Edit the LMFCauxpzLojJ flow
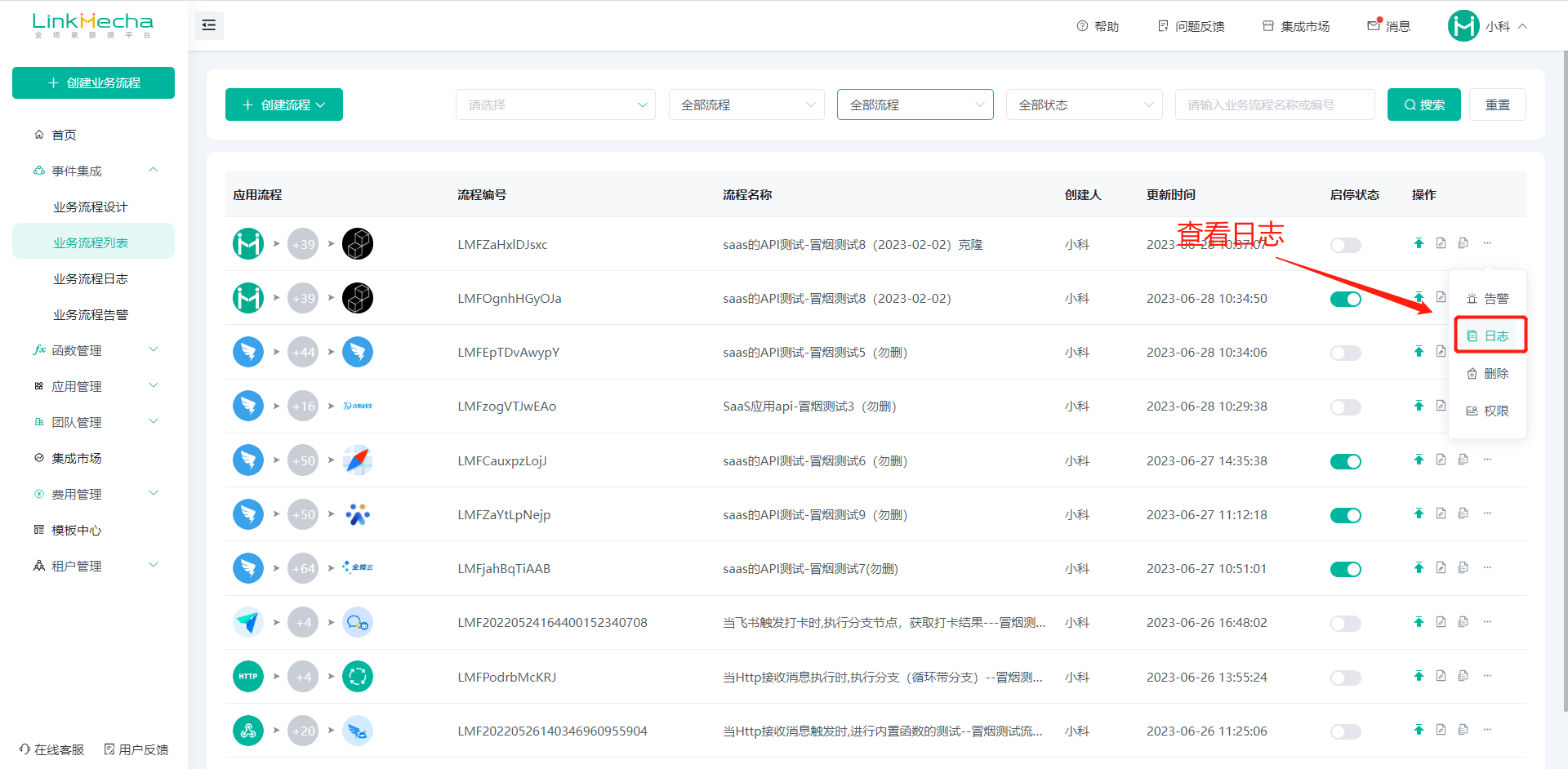The width and height of the screenshot is (1568, 769). point(1441,460)
